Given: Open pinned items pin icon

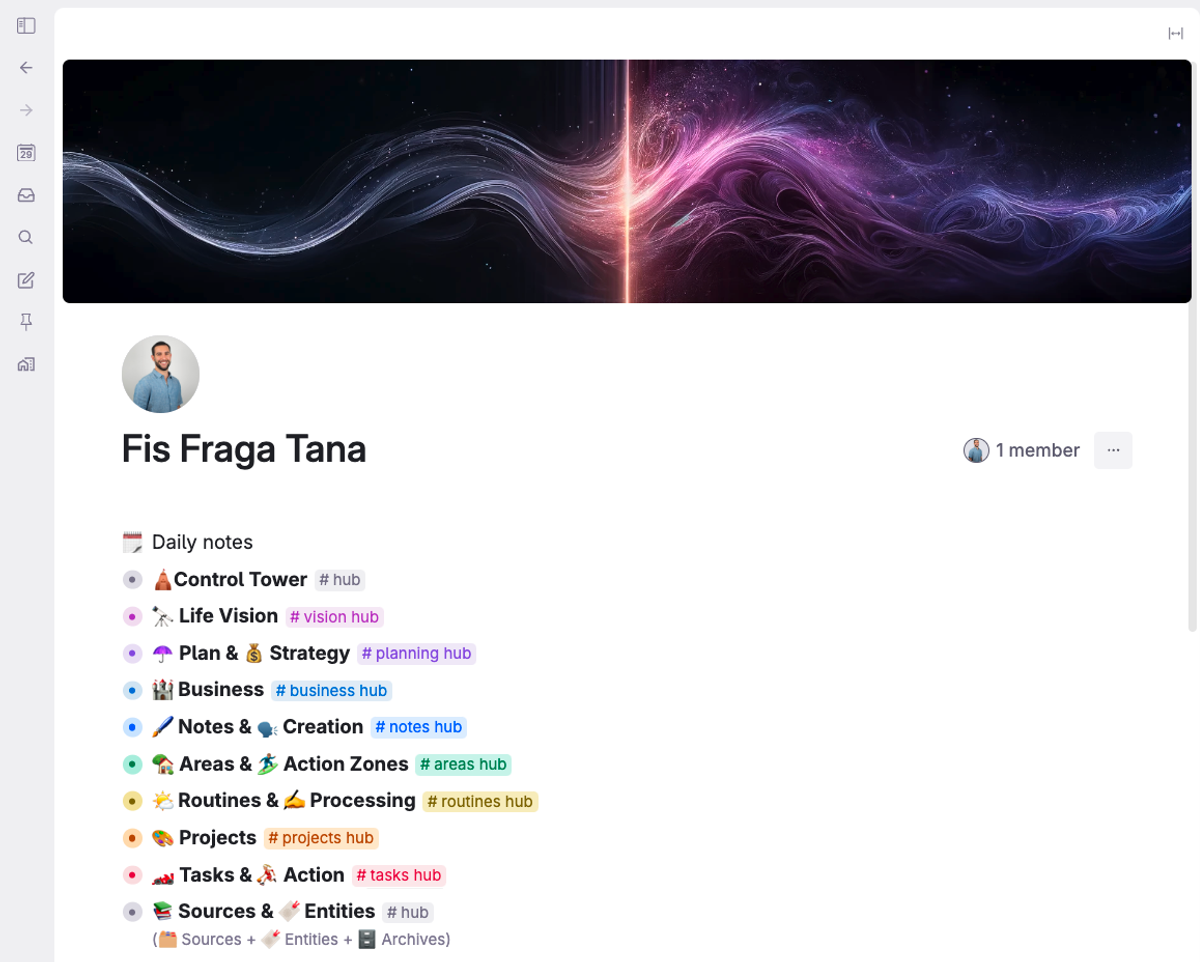Looking at the screenshot, I should (x=26, y=322).
